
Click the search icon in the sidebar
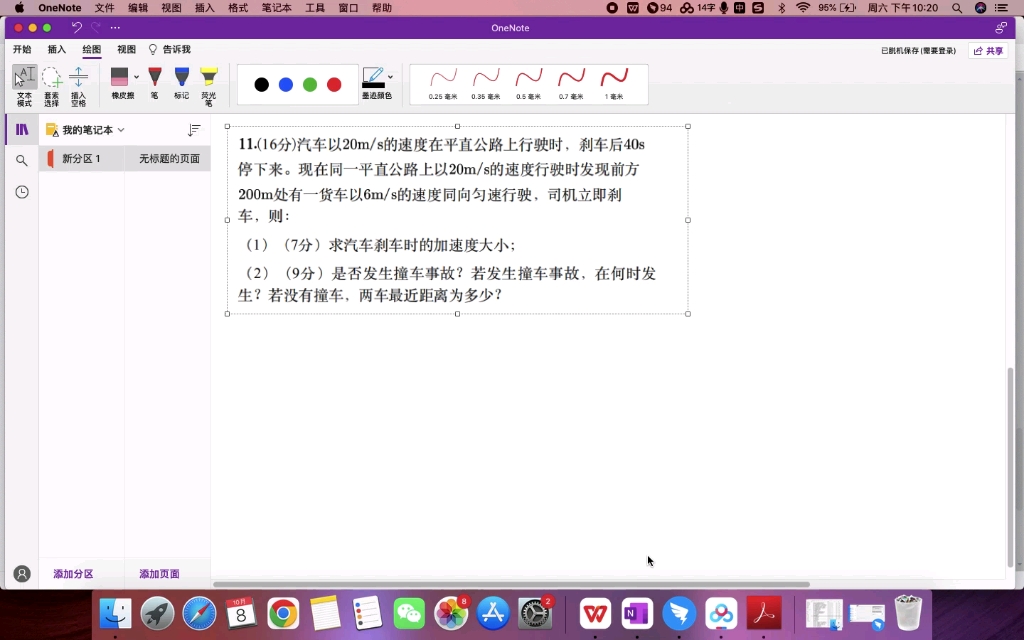(x=21, y=158)
